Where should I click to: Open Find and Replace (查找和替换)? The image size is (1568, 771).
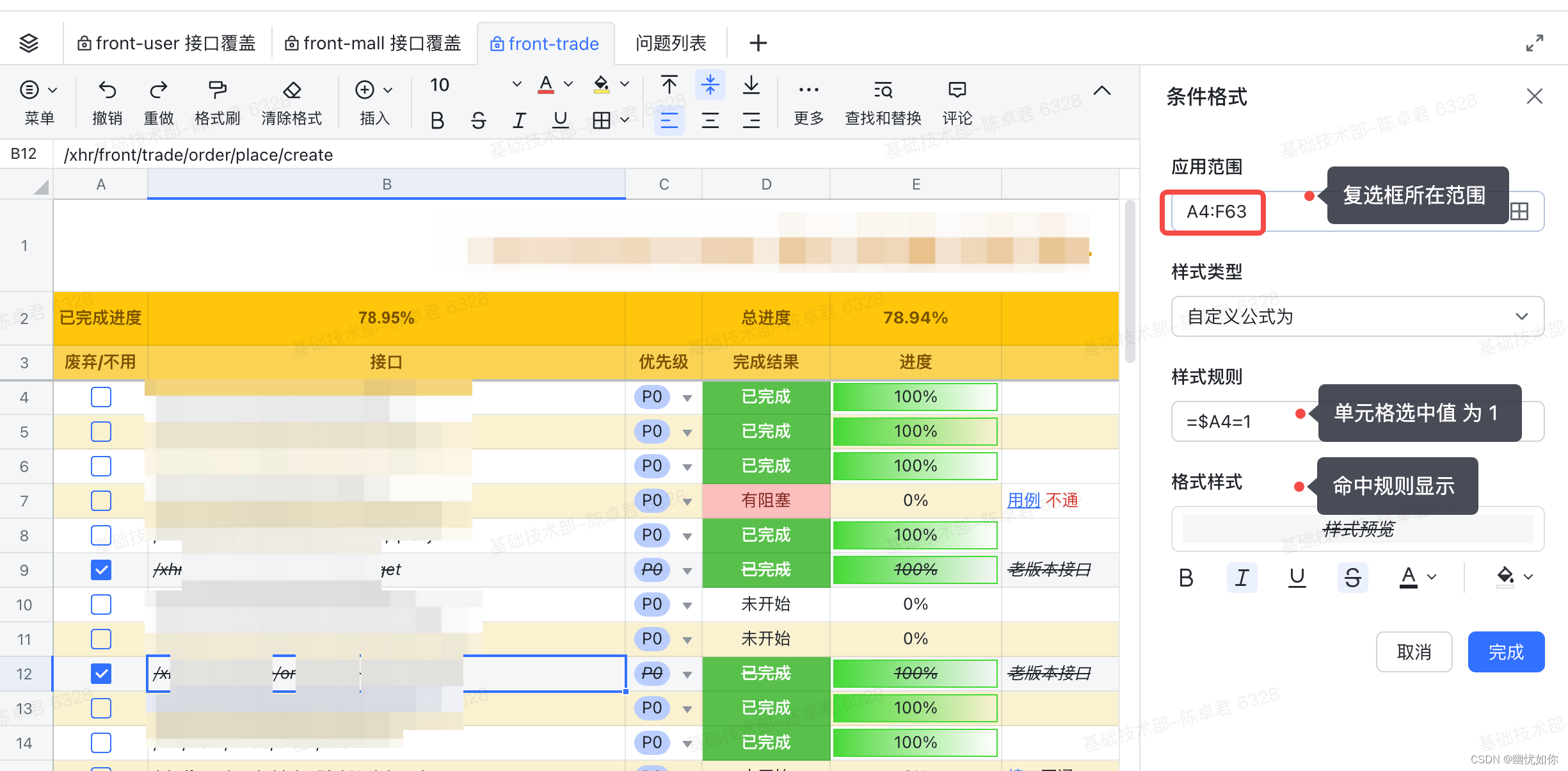883,102
